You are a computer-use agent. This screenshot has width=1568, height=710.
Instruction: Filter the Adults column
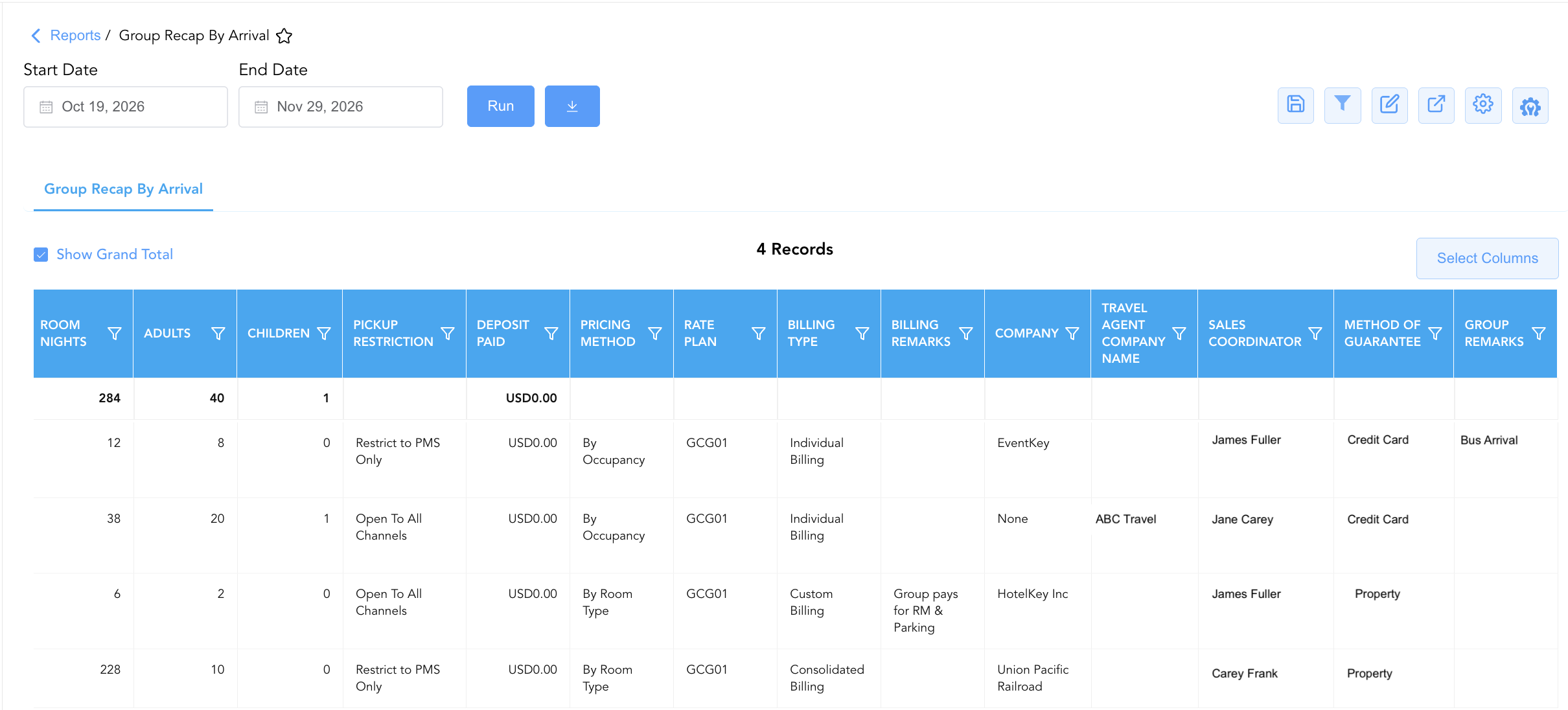click(x=218, y=333)
